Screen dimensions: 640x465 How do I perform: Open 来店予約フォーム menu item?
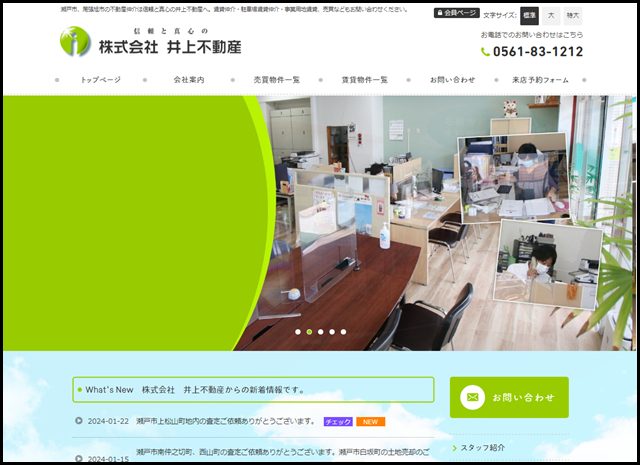click(540, 80)
